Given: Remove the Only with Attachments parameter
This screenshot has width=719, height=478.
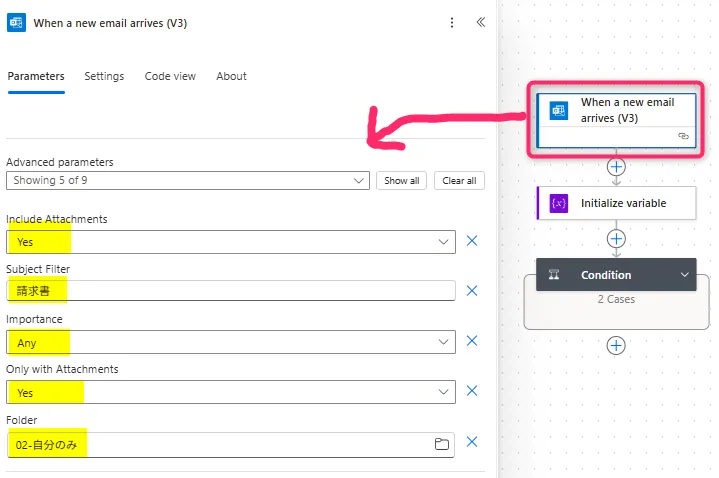Looking at the screenshot, I should 472,392.
